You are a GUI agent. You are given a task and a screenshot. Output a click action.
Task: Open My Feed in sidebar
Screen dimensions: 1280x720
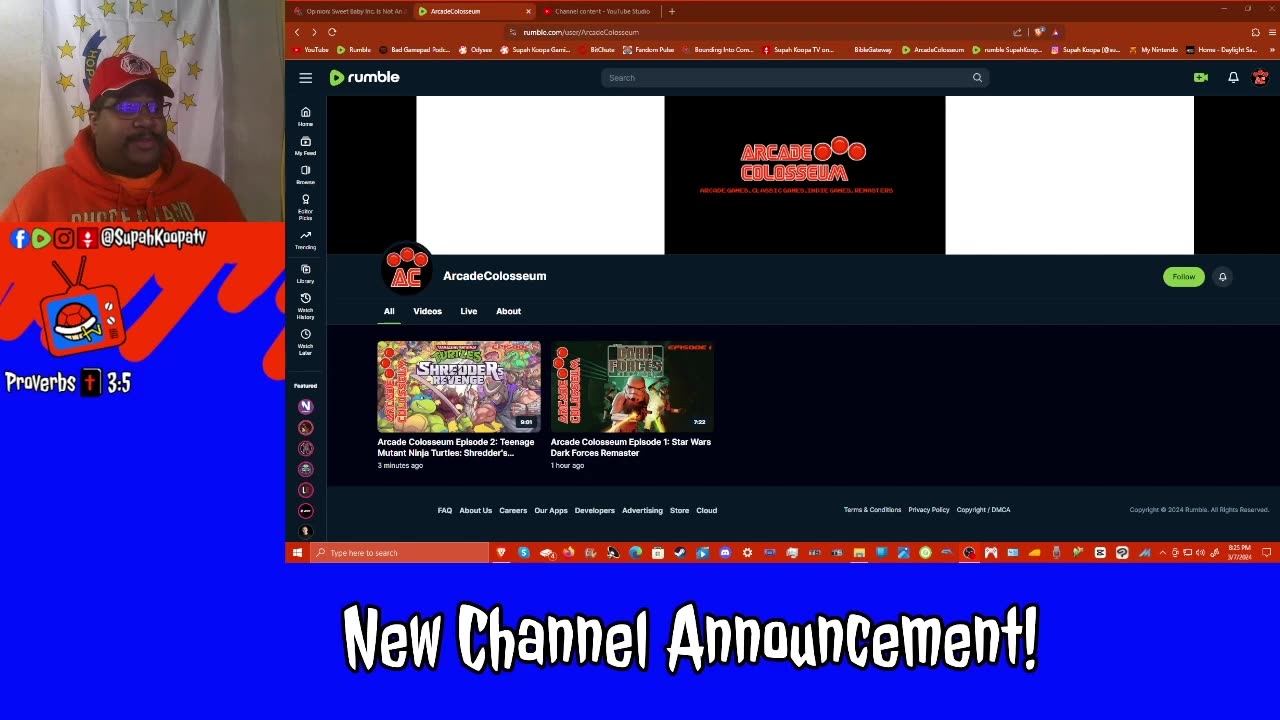tap(305, 146)
